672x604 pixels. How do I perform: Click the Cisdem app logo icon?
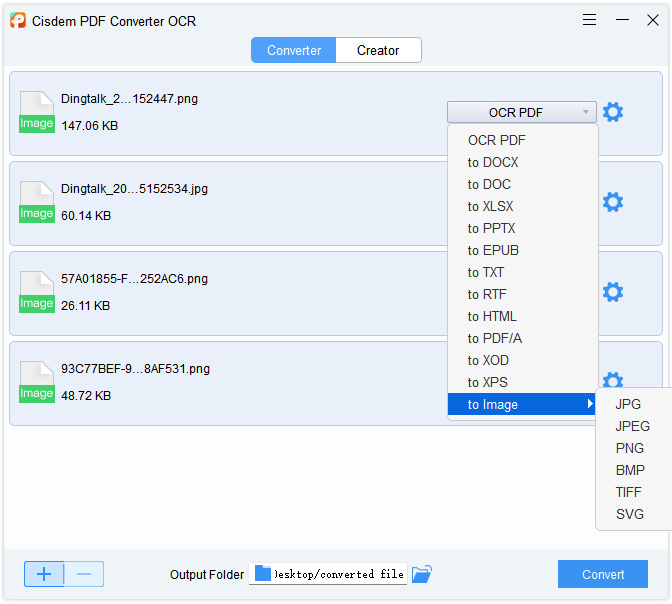pos(18,20)
